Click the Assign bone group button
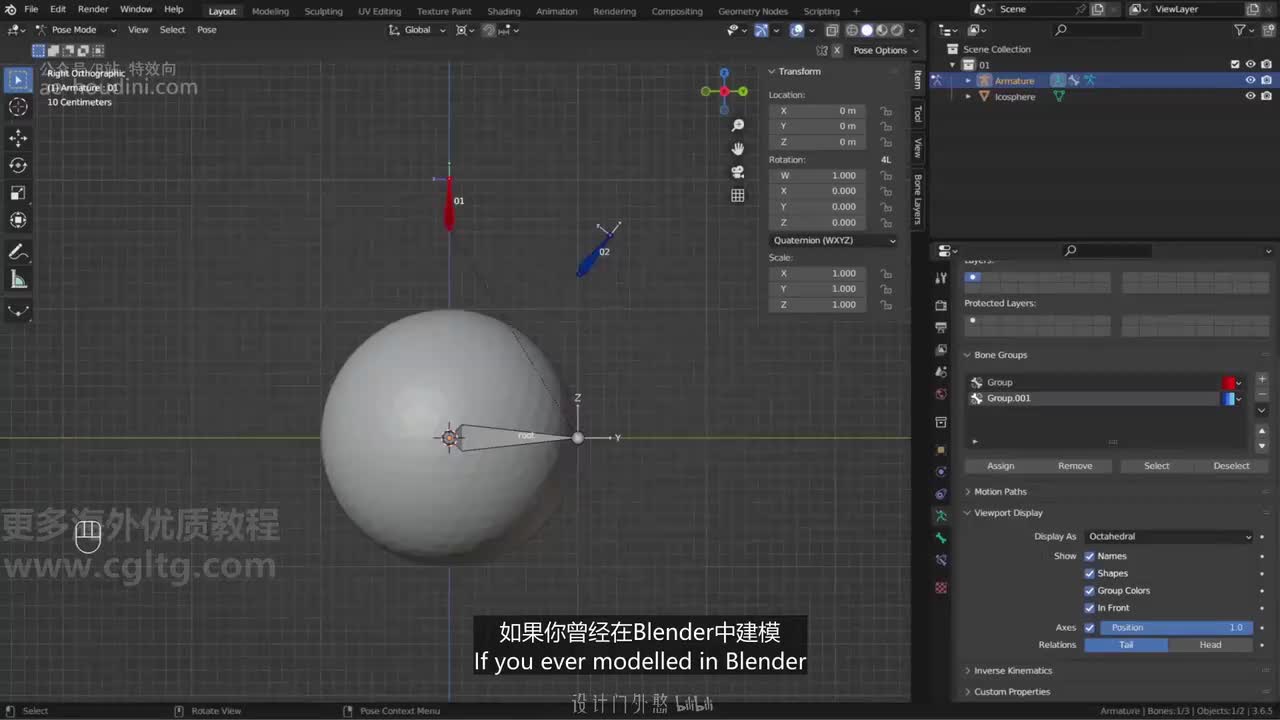Image resolution: width=1280 pixels, height=720 pixels. click(1000, 466)
